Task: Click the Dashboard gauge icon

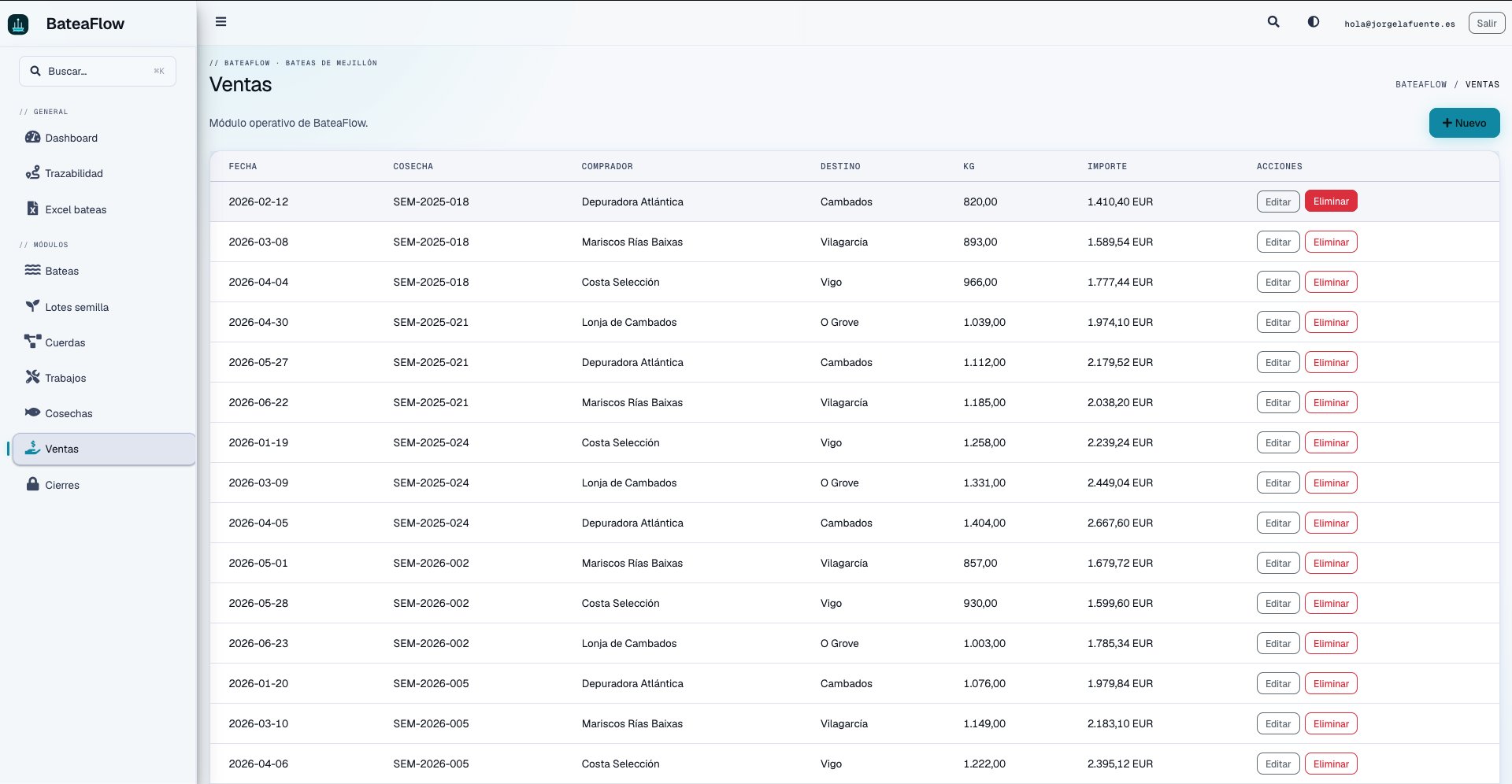Action: [x=32, y=138]
